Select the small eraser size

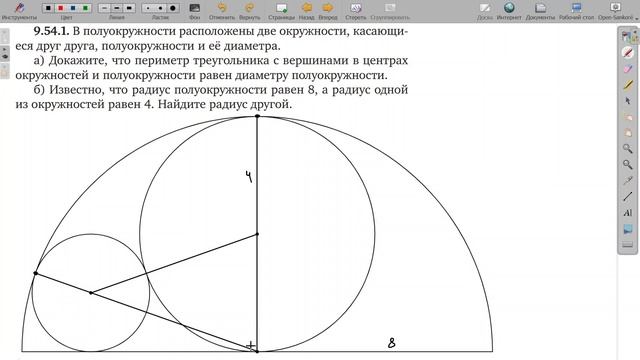pyautogui.click(x=148, y=8)
